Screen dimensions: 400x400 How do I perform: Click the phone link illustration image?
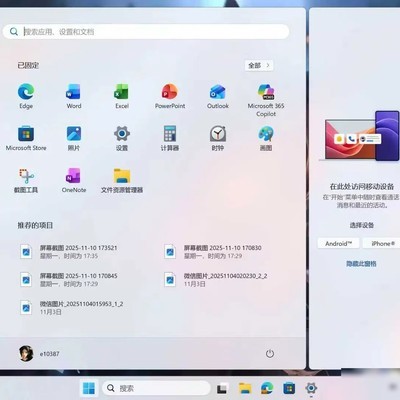tap(360, 136)
